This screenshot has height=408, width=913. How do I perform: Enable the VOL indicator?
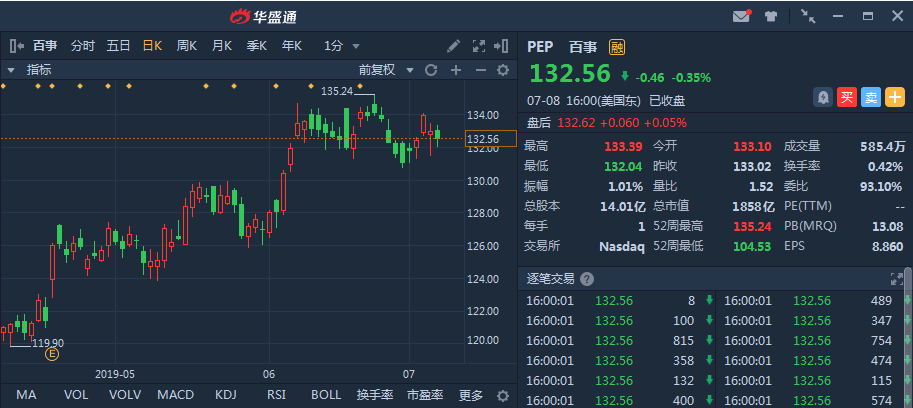click(76, 395)
